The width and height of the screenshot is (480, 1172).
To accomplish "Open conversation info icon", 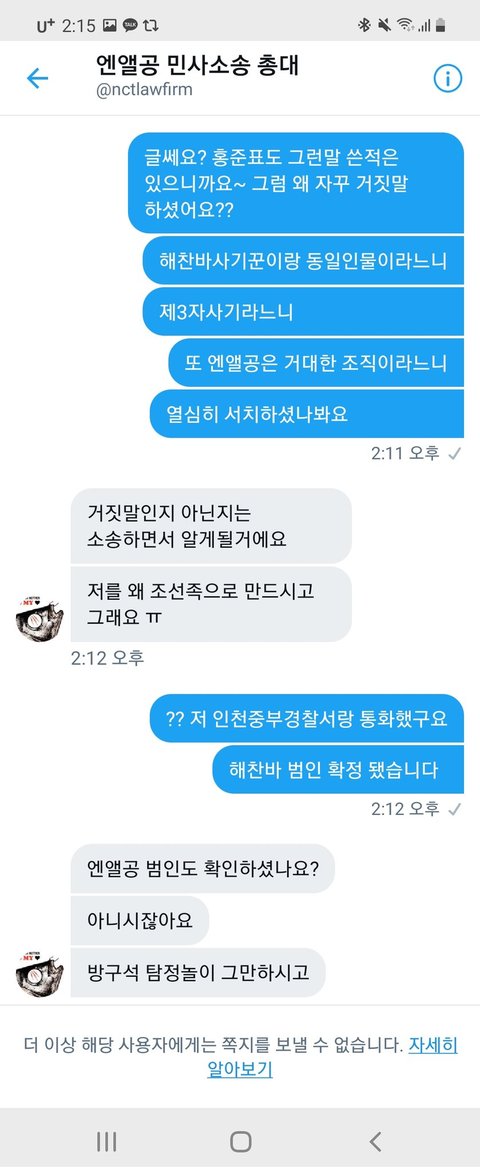I will [448, 77].
